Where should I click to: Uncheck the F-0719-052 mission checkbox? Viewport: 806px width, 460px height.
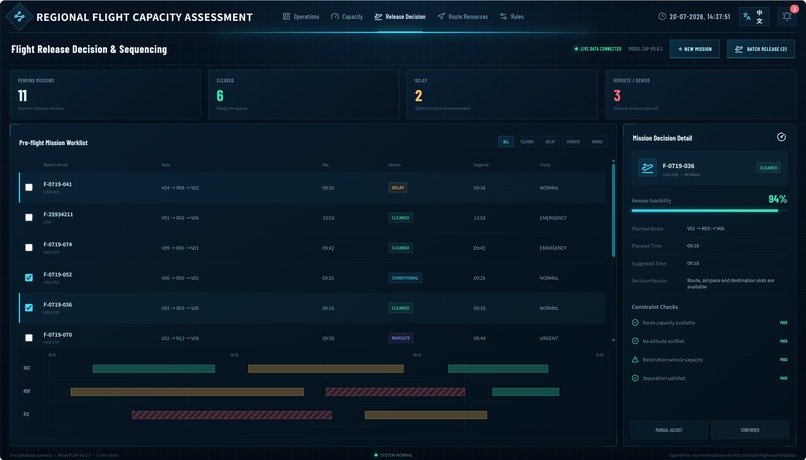(x=29, y=278)
